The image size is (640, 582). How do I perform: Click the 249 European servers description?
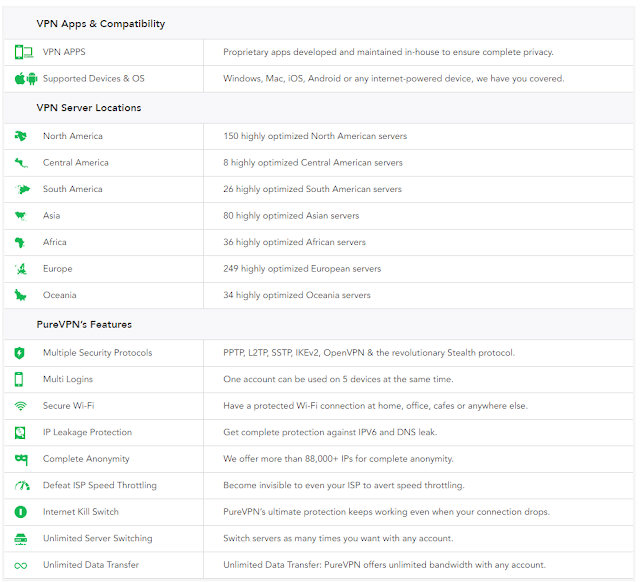[x=302, y=269]
